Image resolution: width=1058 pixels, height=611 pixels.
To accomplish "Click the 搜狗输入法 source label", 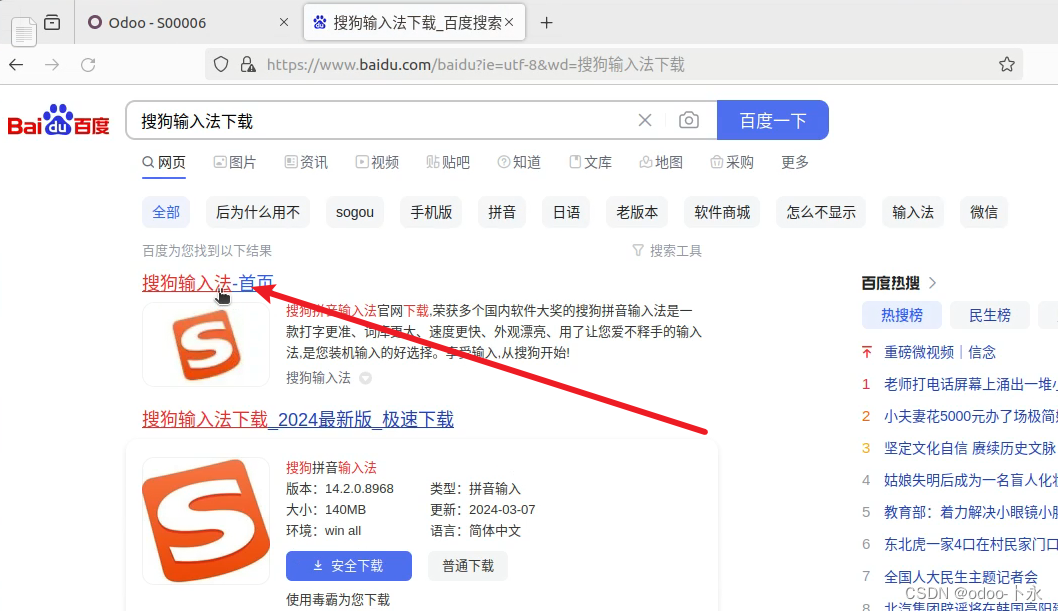I will pyautogui.click(x=318, y=378).
